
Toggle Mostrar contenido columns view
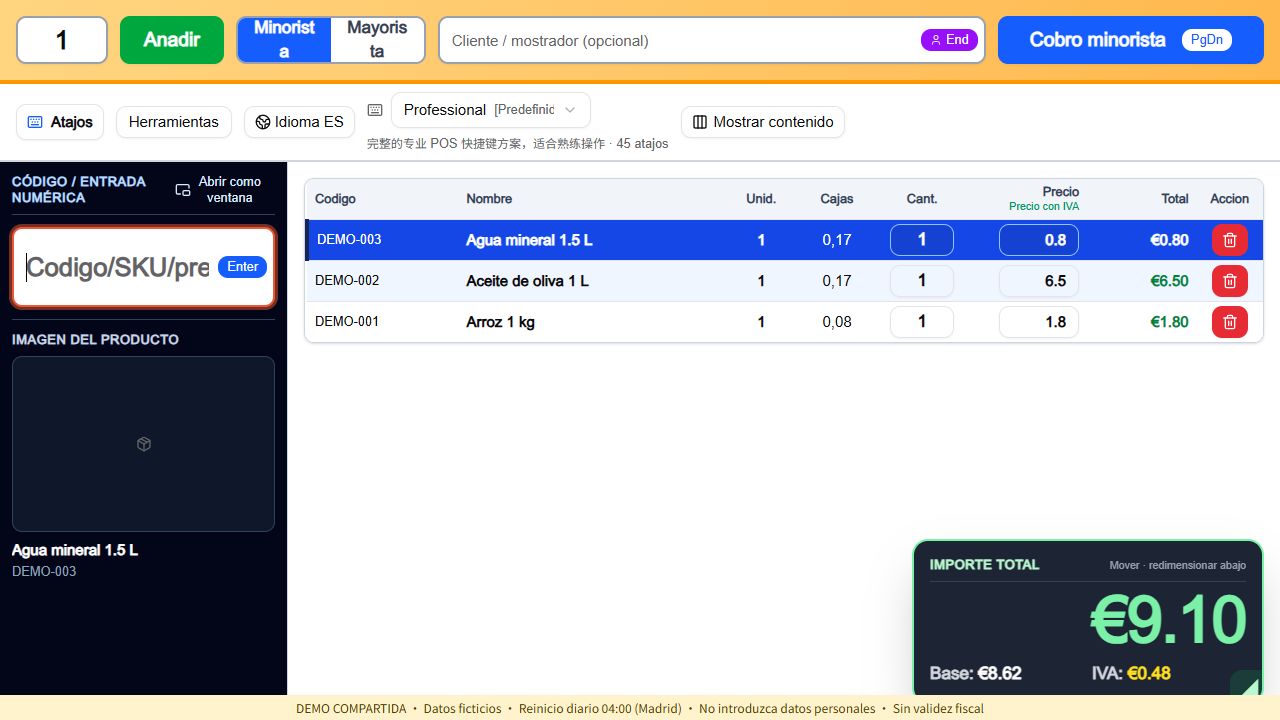click(x=763, y=122)
